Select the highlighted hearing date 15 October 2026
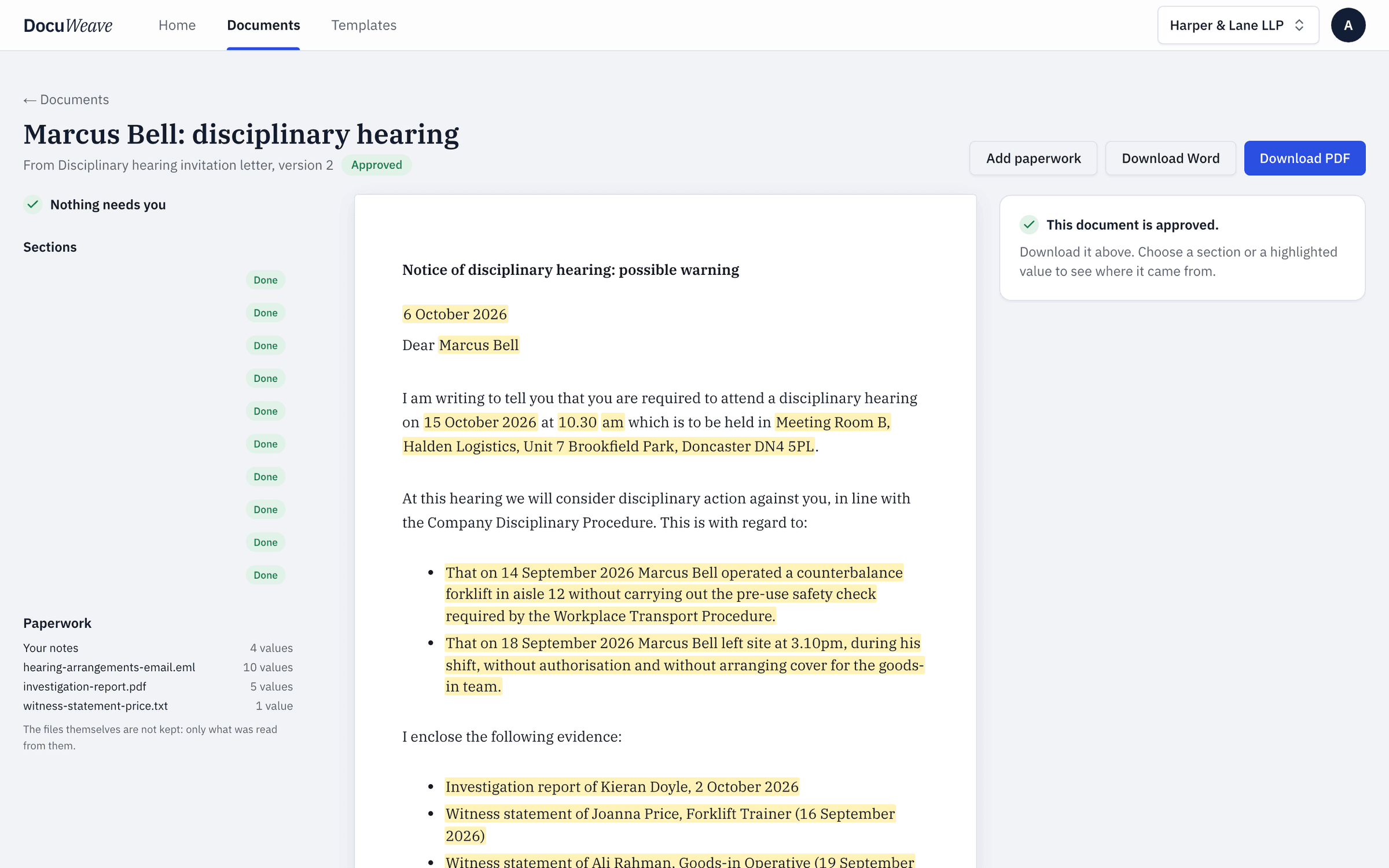The height and width of the screenshot is (868, 1389). [480, 422]
